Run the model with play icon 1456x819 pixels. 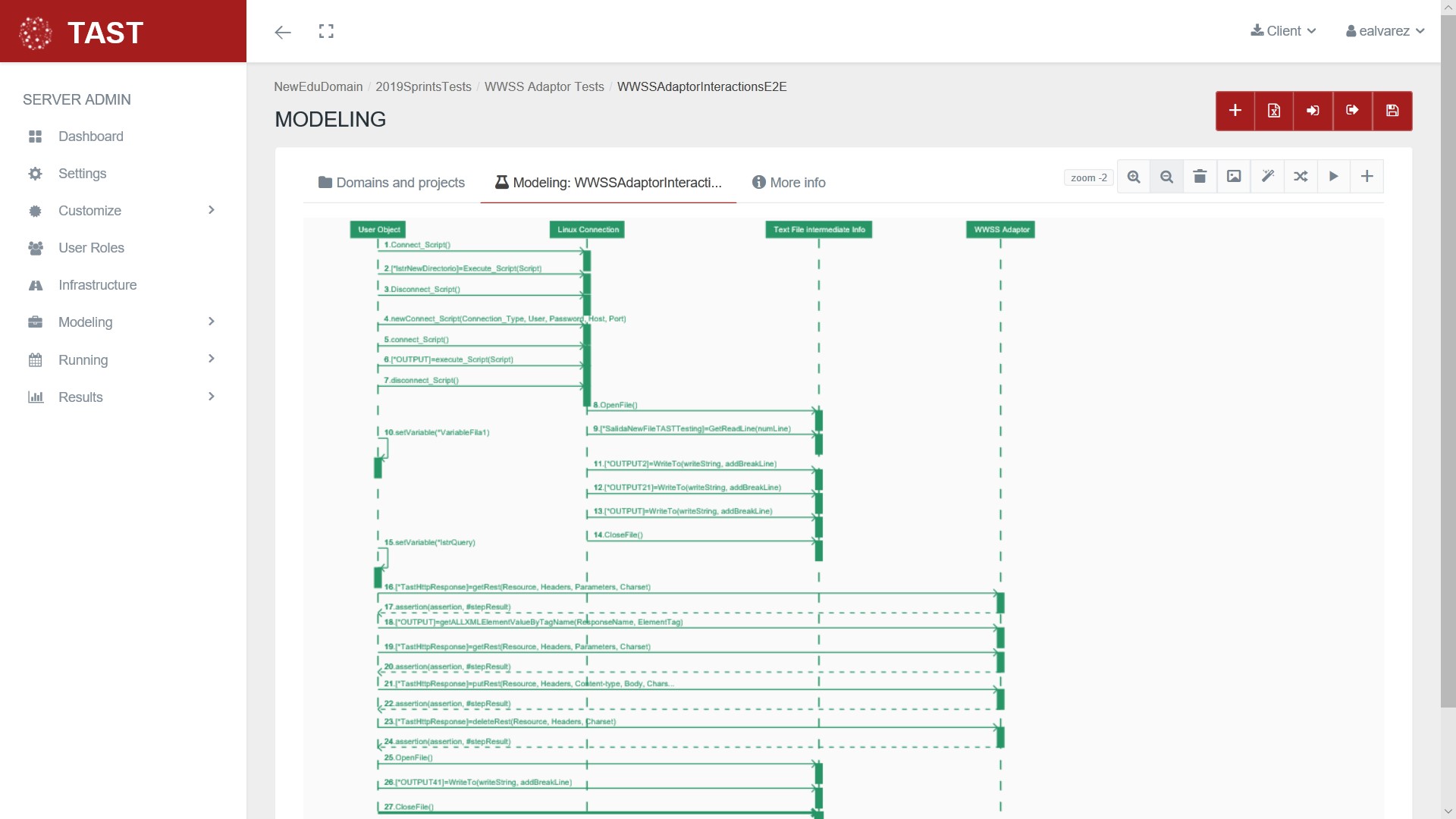coord(1334,177)
